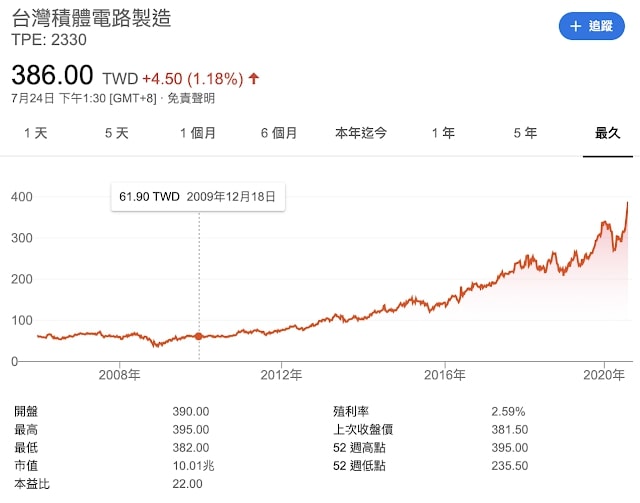
Task: Click the 2.59% yield value
Action: click(508, 412)
